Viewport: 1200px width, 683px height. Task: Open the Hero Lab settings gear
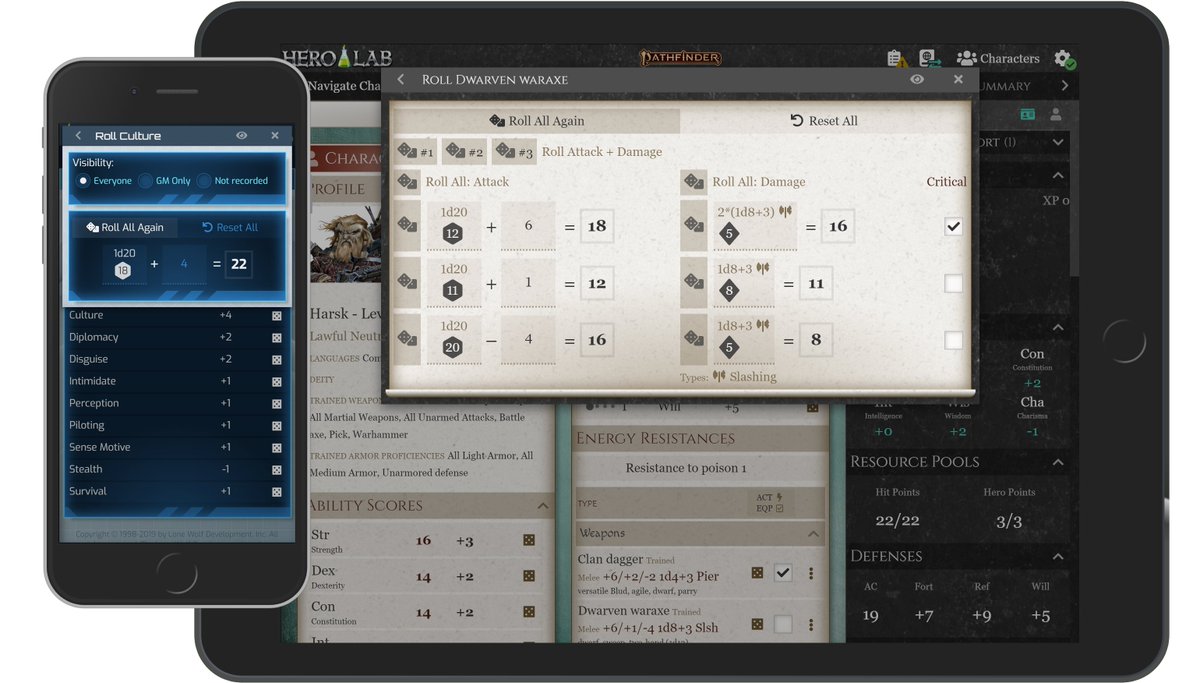(1064, 59)
